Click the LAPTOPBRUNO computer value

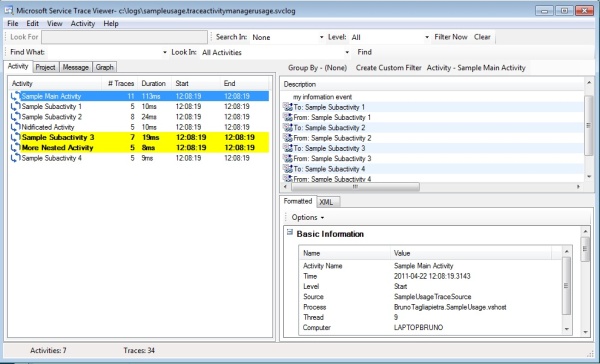[418, 328]
